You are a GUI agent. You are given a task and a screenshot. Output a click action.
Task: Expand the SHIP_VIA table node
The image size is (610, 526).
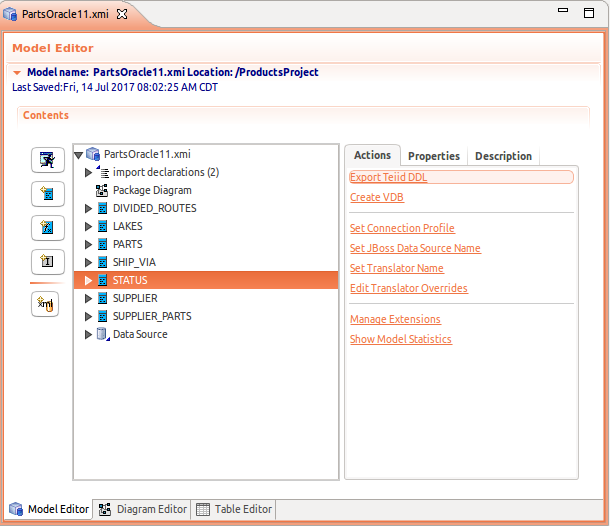[x=88, y=262]
